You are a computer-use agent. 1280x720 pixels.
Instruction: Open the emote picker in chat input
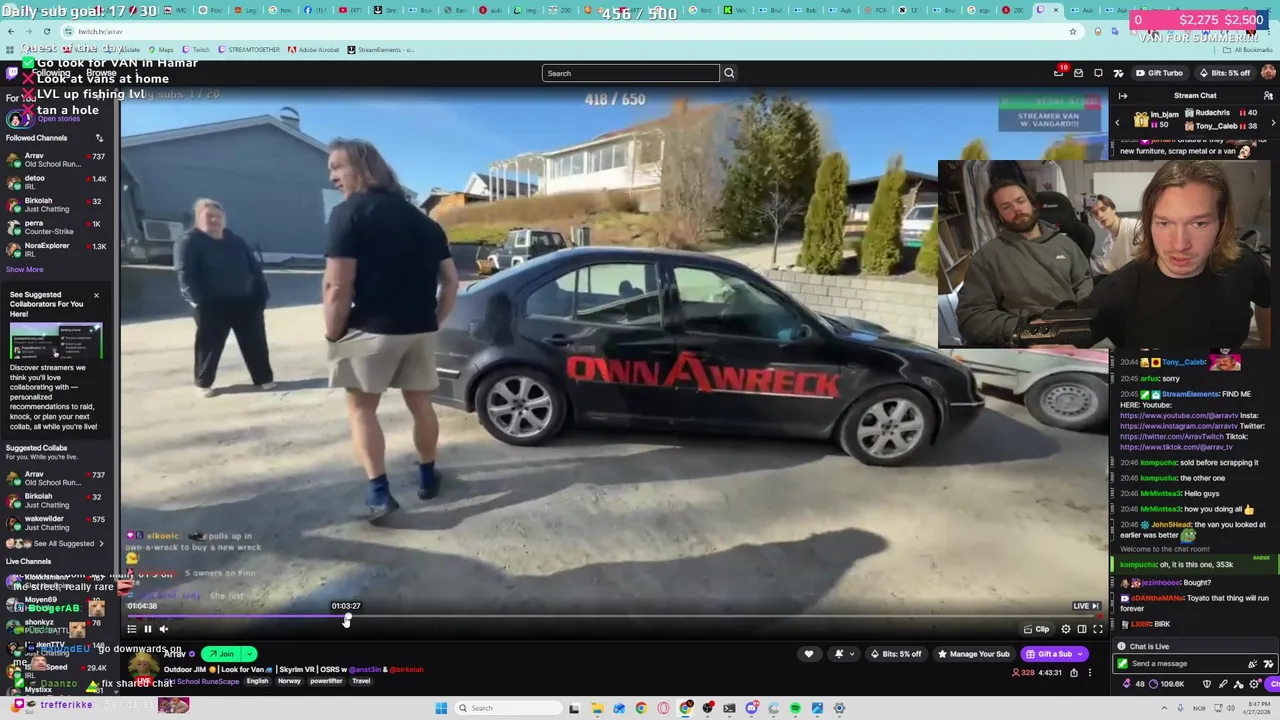1252,664
